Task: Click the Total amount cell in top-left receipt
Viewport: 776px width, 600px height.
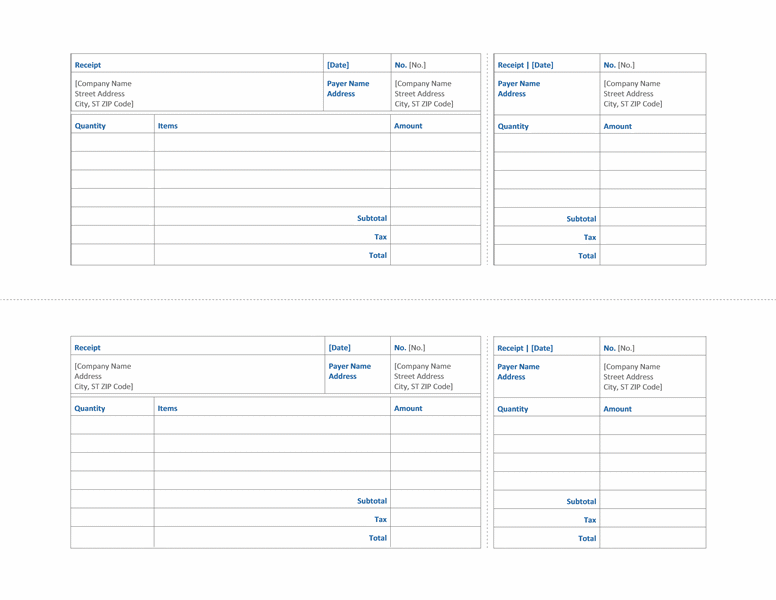Action: (x=436, y=254)
